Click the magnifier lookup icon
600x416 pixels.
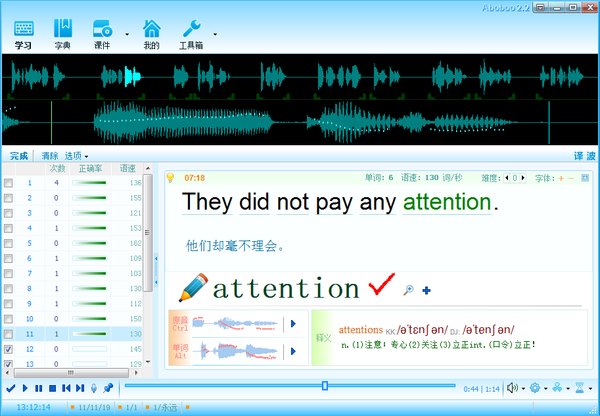[x=408, y=290]
